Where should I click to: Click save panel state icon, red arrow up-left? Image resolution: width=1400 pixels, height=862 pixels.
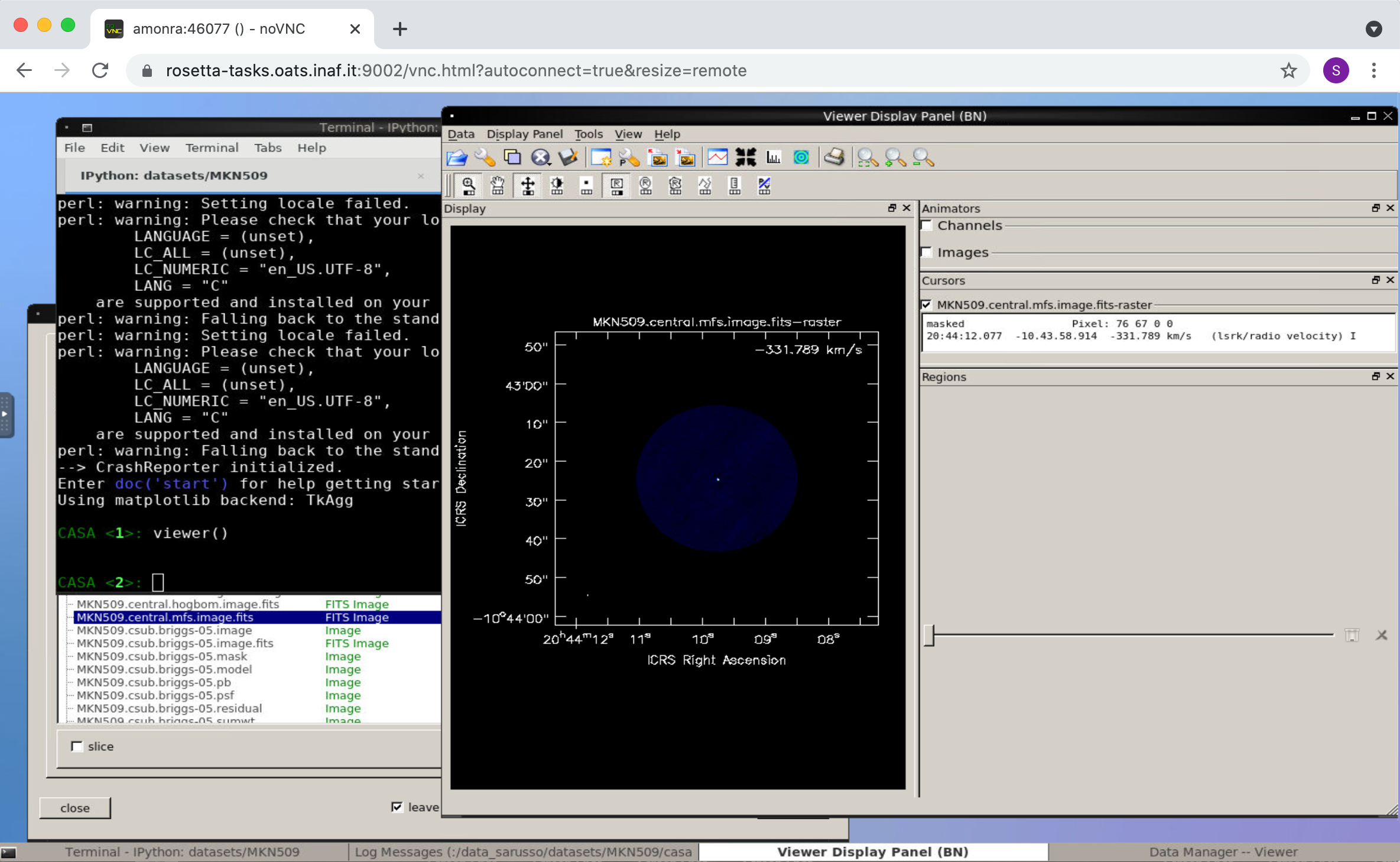tap(658, 158)
